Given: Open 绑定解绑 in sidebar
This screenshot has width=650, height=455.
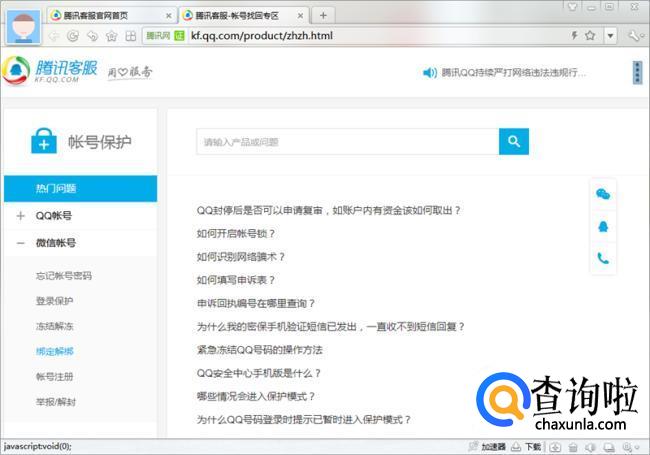Looking at the screenshot, I should [54, 351].
